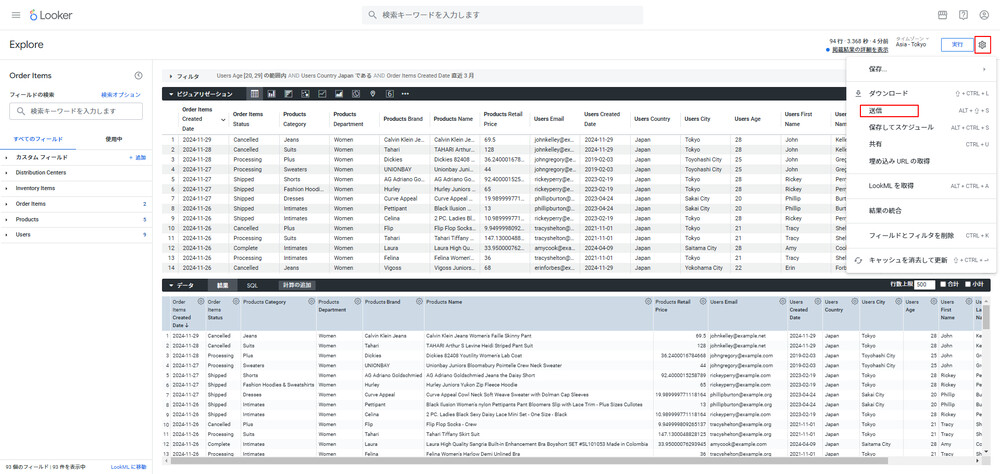Click the 実行 run button
This screenshot has height=474, width=1000.
point(956,45)
